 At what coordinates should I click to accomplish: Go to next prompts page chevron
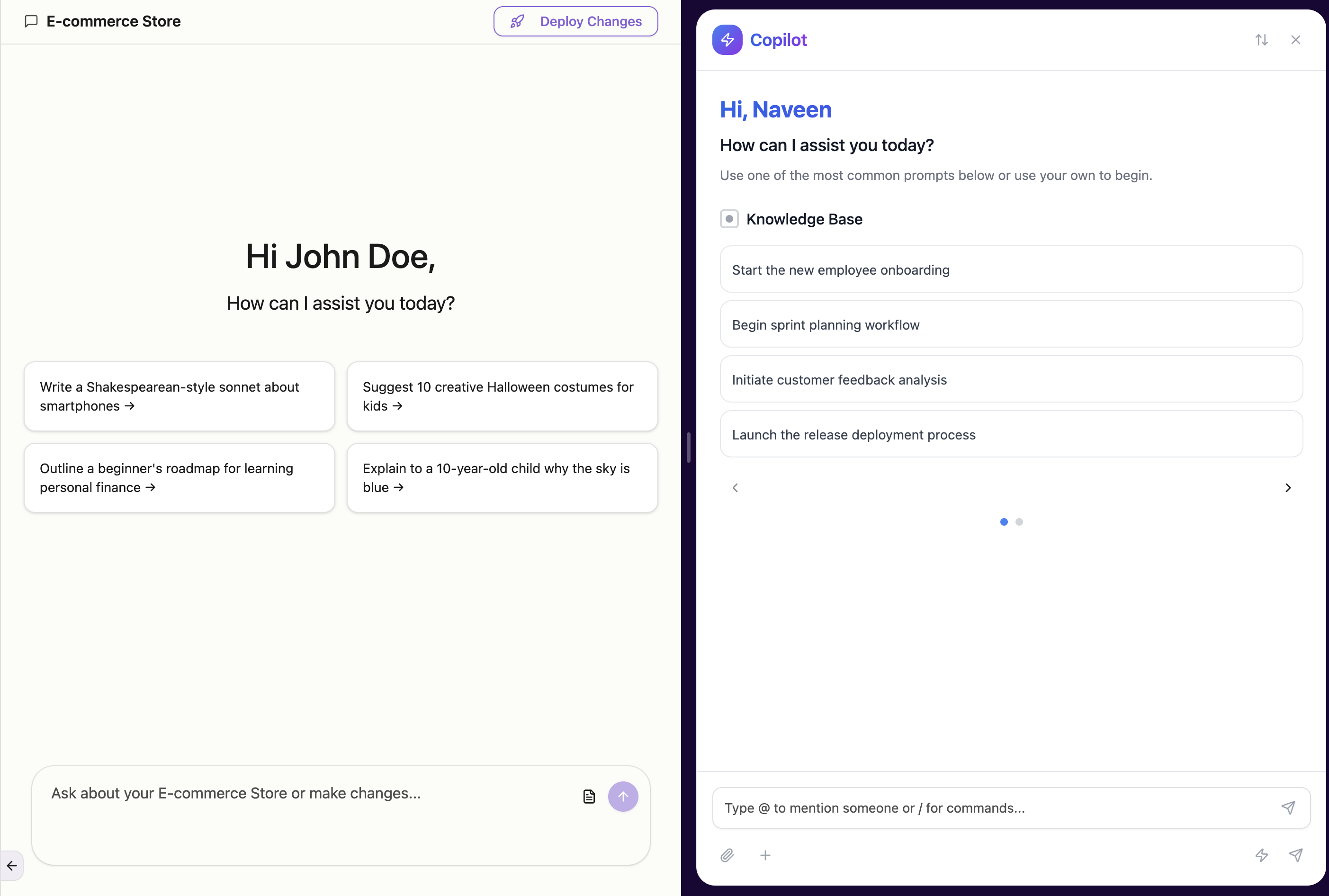click(1288, 487)
